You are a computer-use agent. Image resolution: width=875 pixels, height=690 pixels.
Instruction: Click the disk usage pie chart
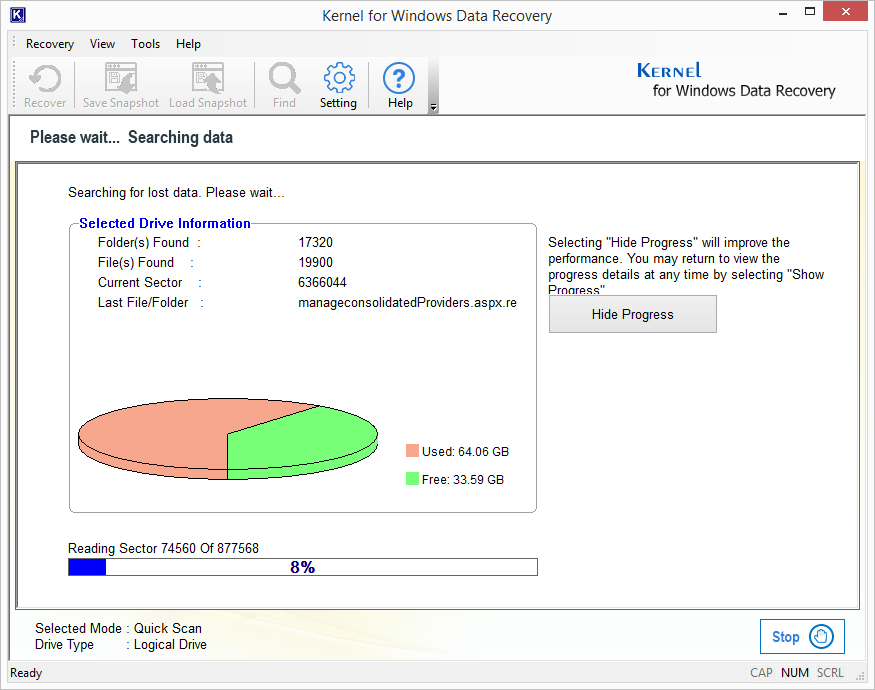(228, 439)
